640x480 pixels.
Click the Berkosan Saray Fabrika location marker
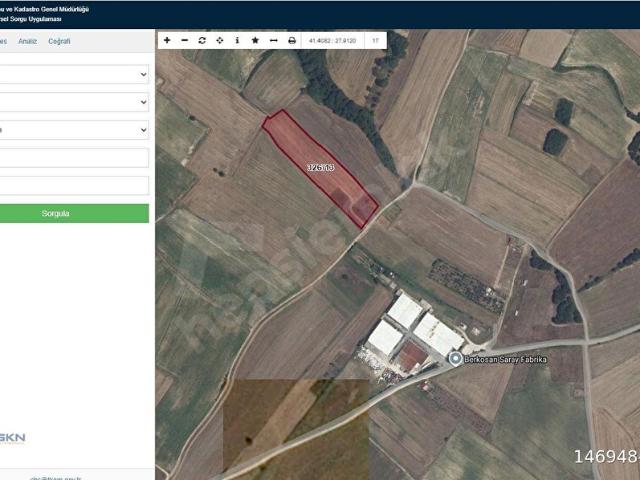[455, 359]
